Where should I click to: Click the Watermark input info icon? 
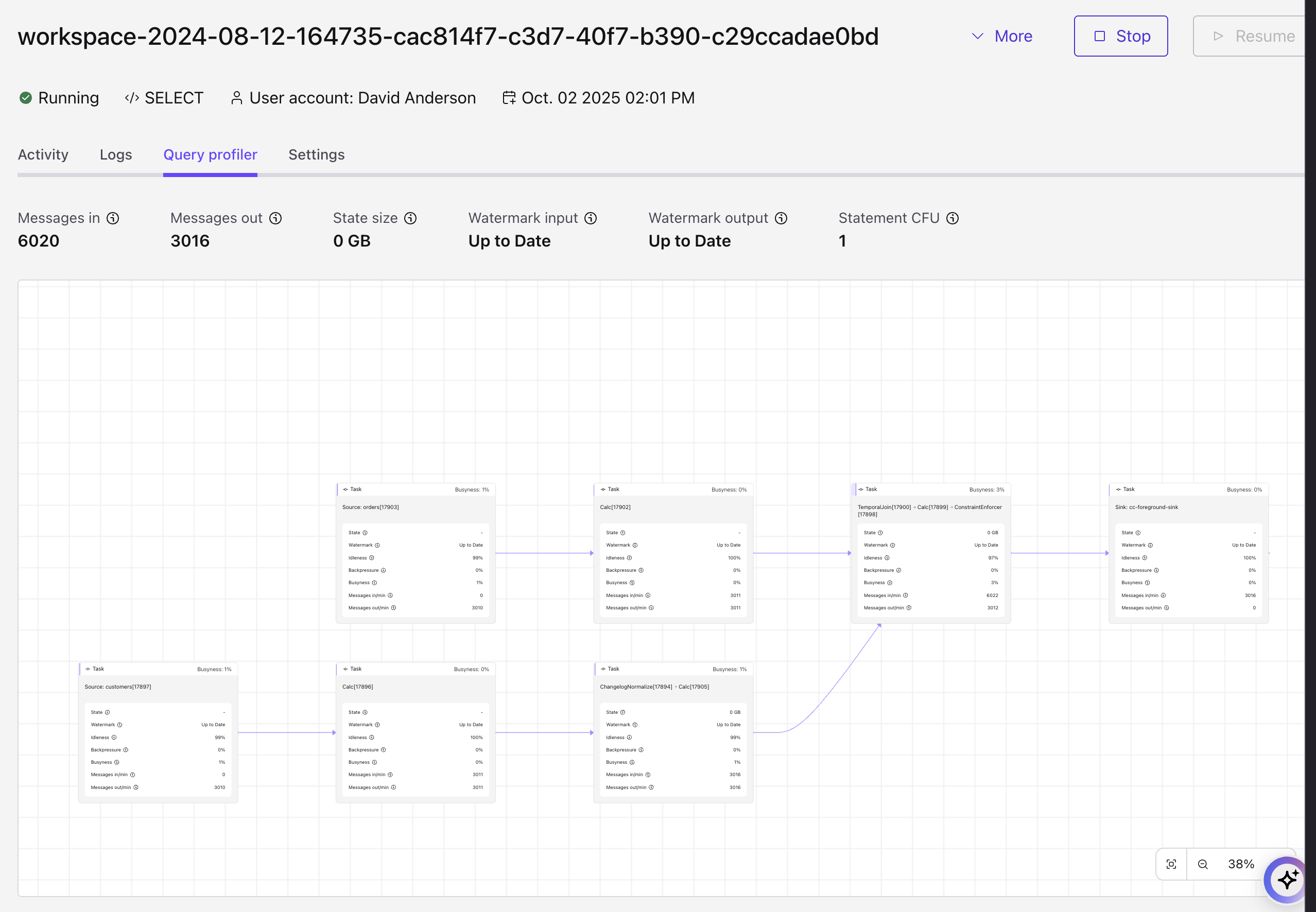(591, 218)
